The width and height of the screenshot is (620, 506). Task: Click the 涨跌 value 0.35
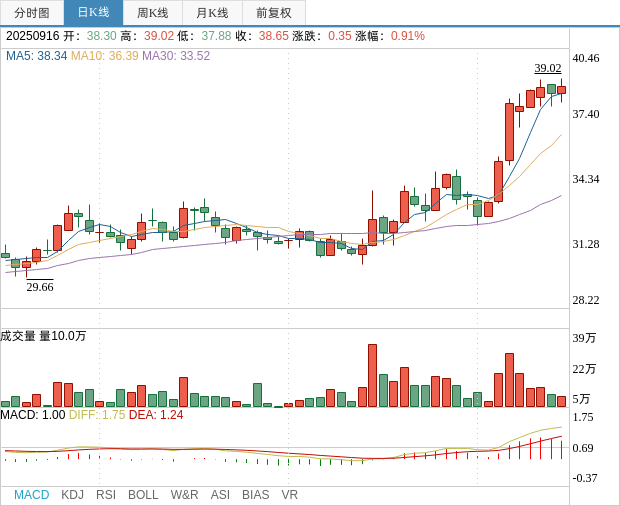340,36
